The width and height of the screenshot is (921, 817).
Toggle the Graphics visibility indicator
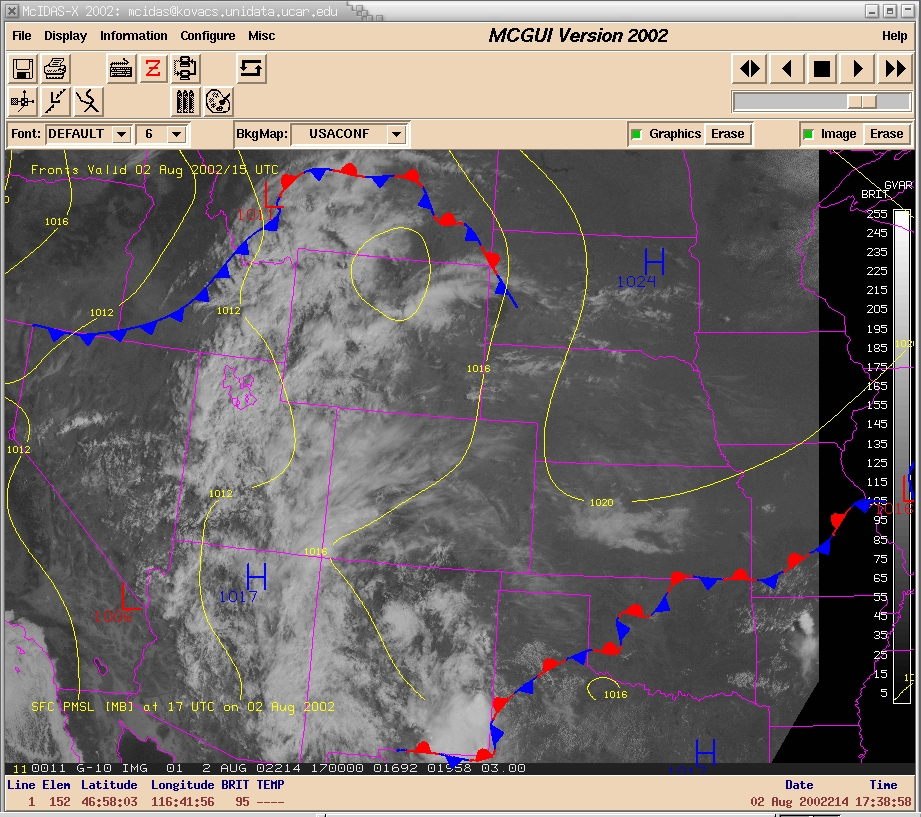pyautogui.click(x=635, y=134)
